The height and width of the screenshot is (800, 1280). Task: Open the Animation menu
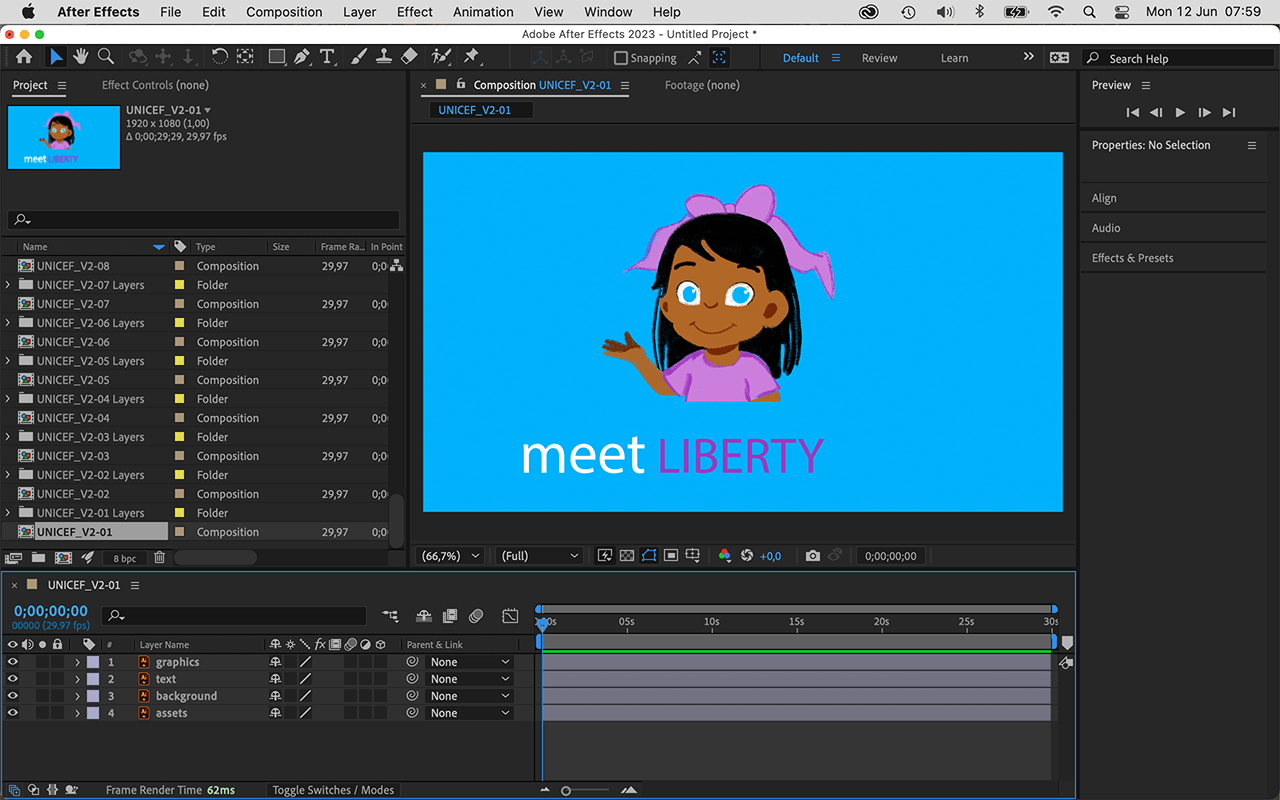click(483, 11)
